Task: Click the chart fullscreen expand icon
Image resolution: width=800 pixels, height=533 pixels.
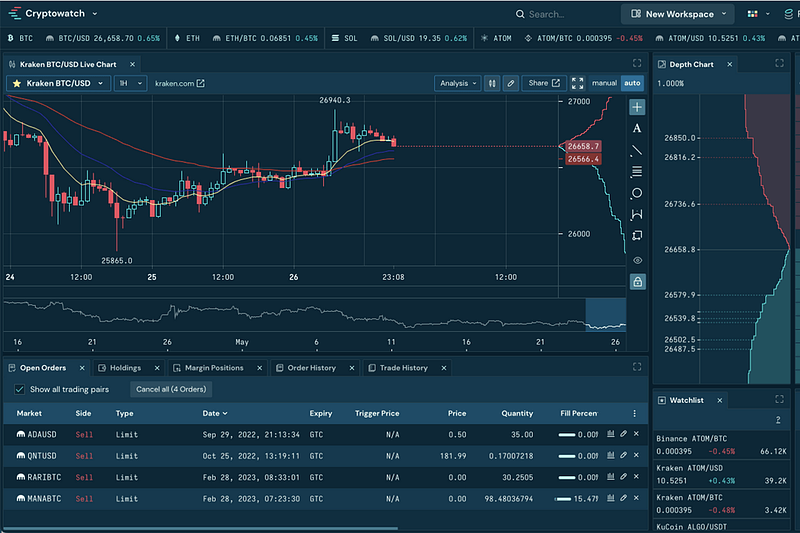Action: (x=577, y=83)
